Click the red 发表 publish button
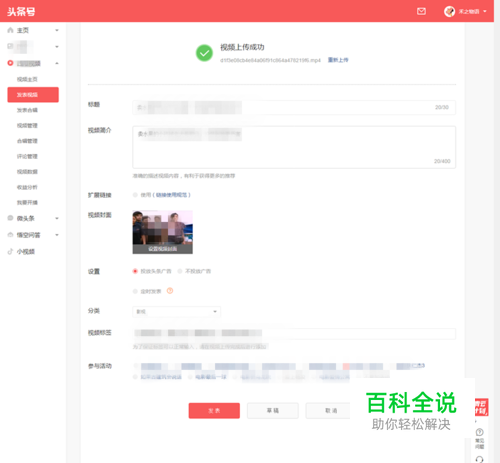 coord(214,411)
